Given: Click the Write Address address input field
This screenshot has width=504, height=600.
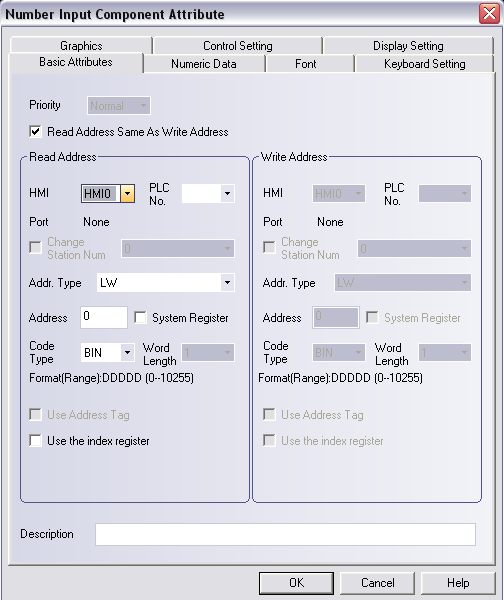Looking at the screenshot, I should pos(336,317).
